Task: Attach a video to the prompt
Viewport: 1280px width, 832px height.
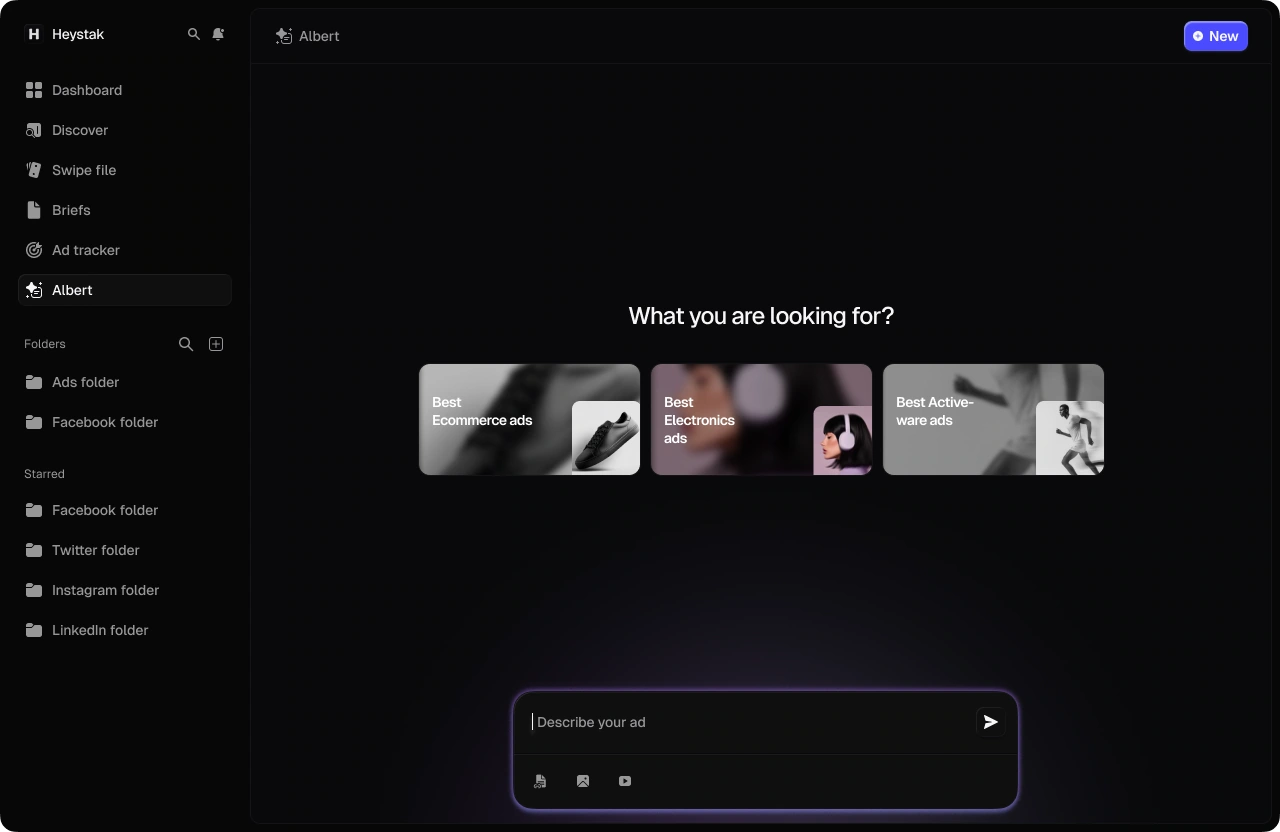Action: (625, 781)
